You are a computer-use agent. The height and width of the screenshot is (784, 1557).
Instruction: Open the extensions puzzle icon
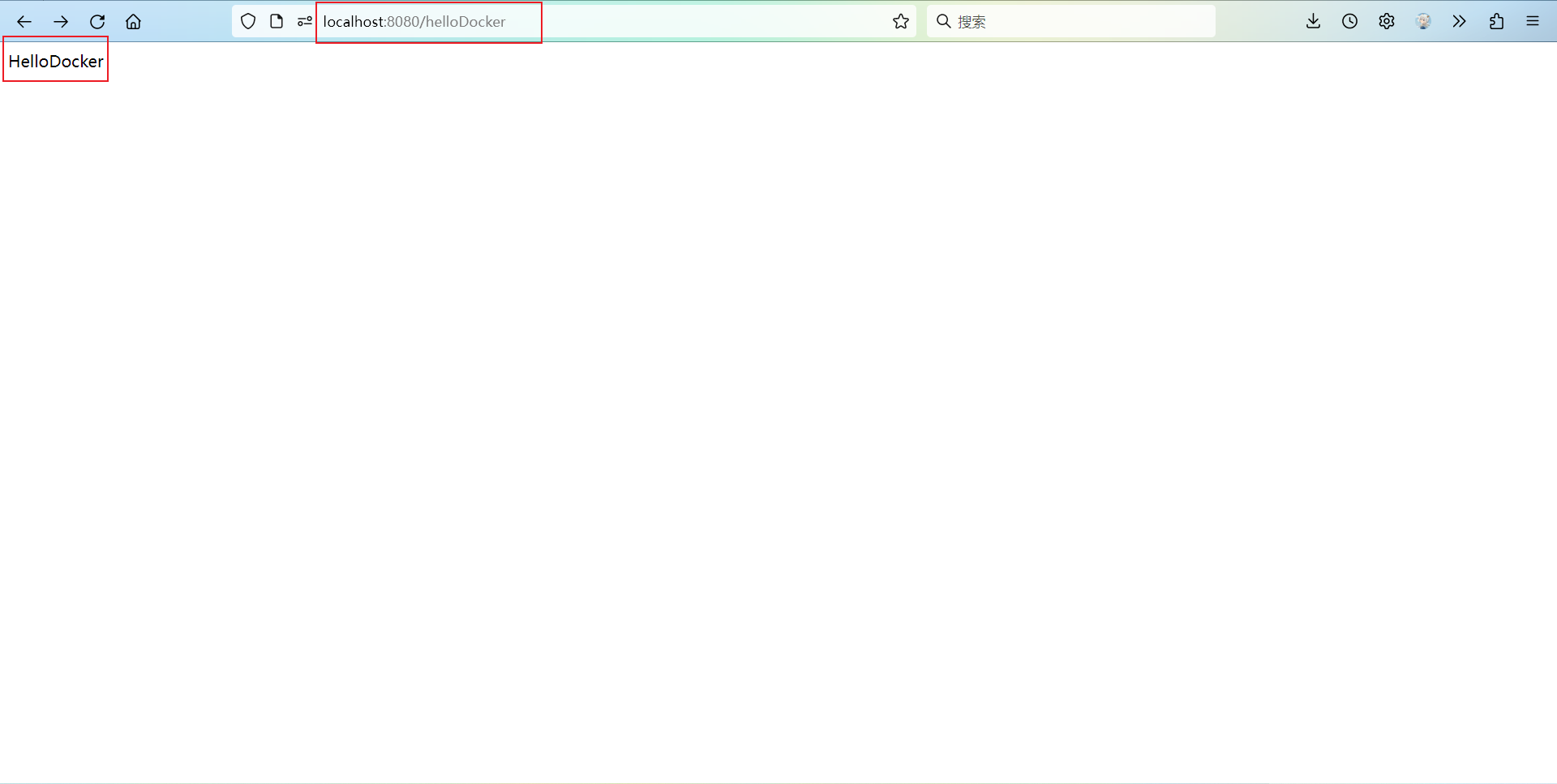point(1496,22)
